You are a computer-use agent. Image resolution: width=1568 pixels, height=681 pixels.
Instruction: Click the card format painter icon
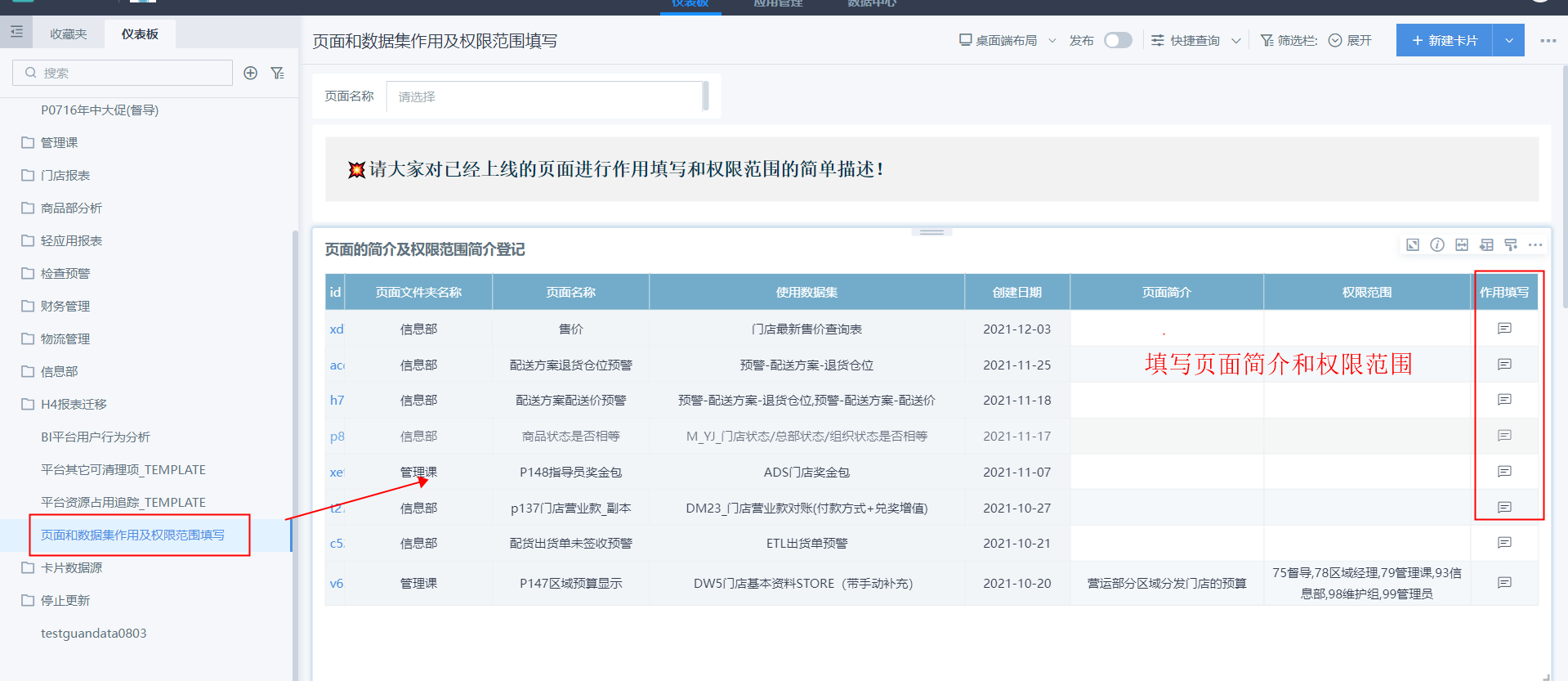(x=1511, y=244)
